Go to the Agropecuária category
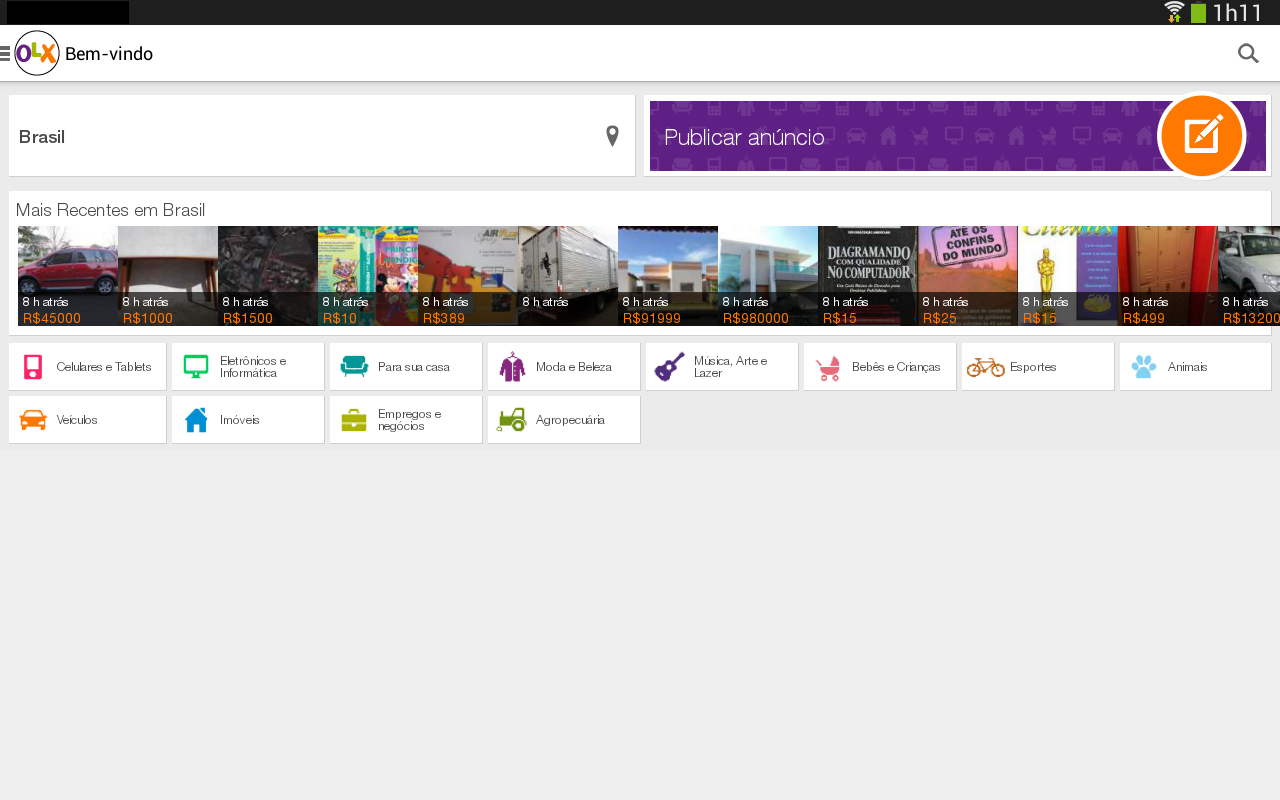 point(564,420)
